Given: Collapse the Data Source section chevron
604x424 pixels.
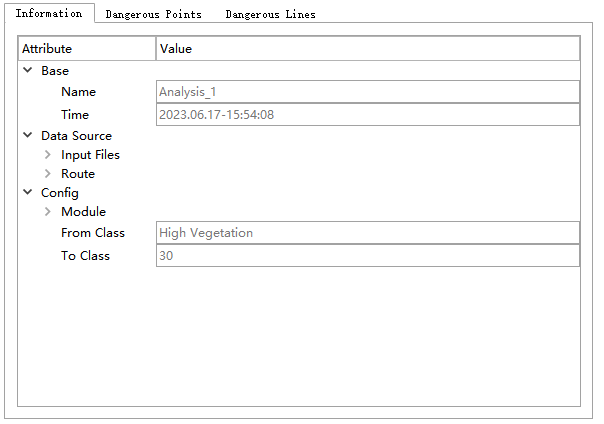Looking at the screenshot, I should pyautogui.click(x=28, y=135).
